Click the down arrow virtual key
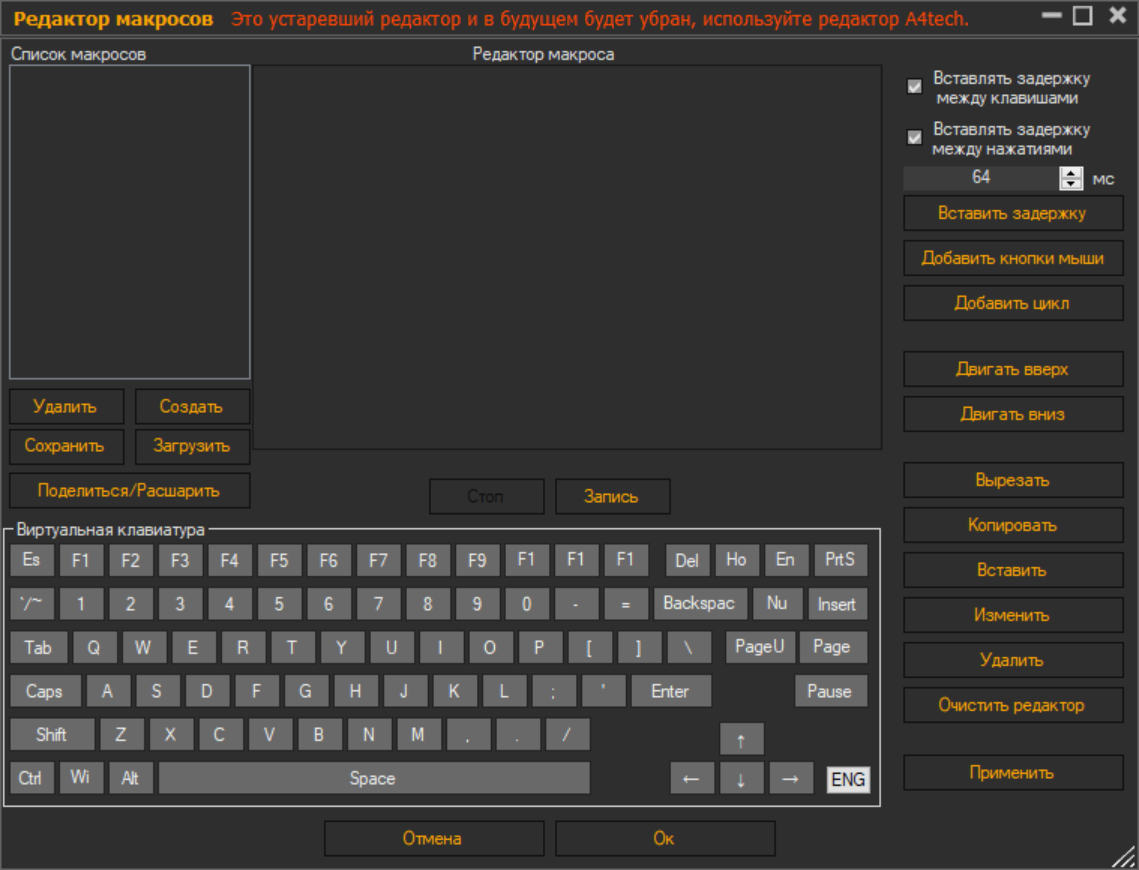1139x870 pixels. [742, 778]
